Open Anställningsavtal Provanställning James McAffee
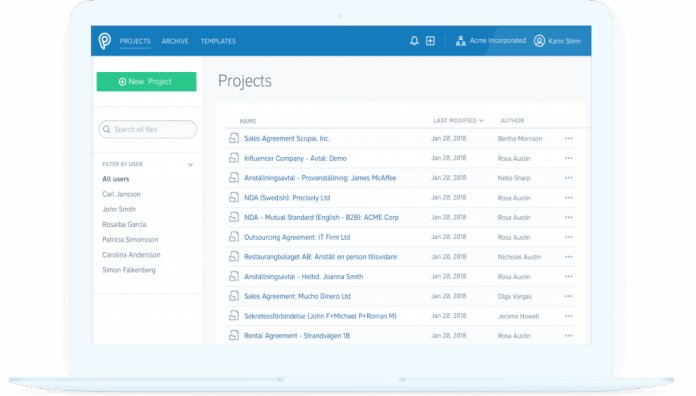696x396 pixels. point(320,178)
